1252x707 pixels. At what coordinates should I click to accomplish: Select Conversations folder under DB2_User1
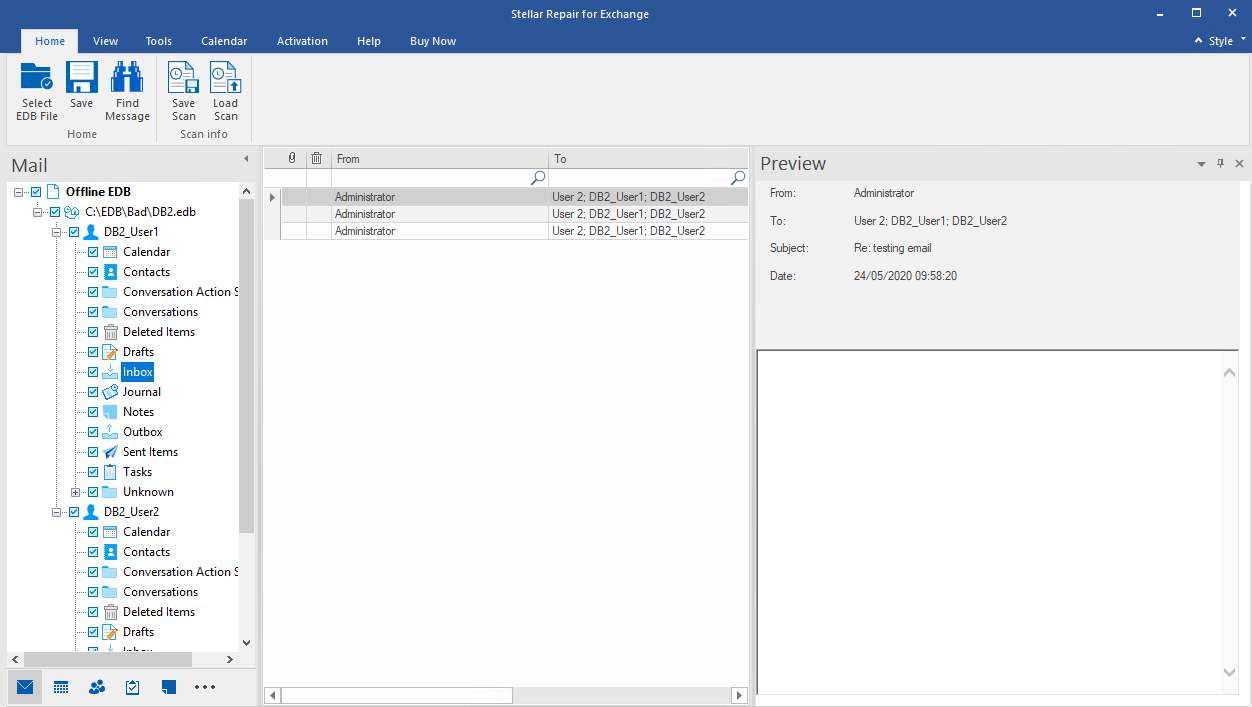point(160,312)
